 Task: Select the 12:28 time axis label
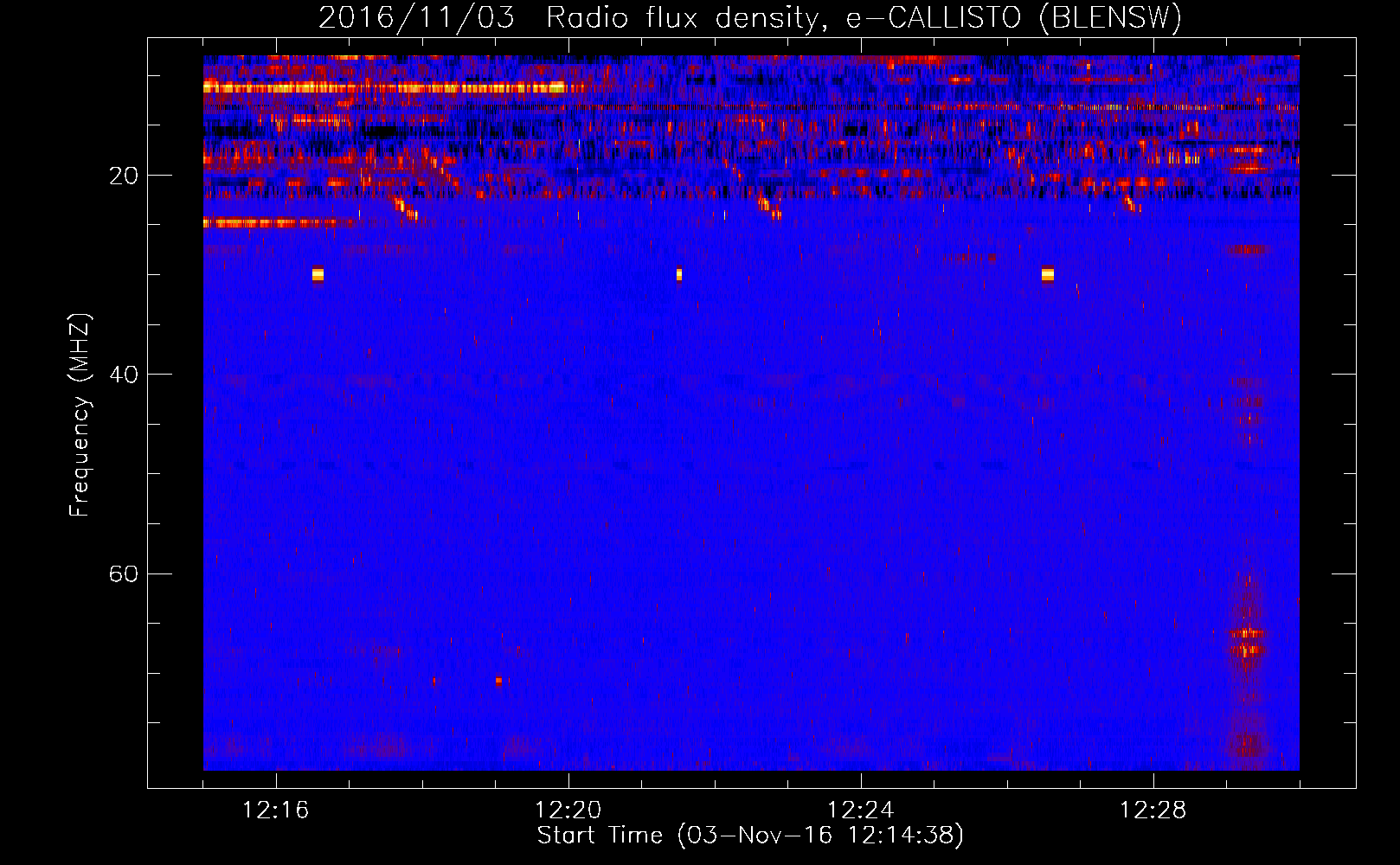(x=1153, y=811)
